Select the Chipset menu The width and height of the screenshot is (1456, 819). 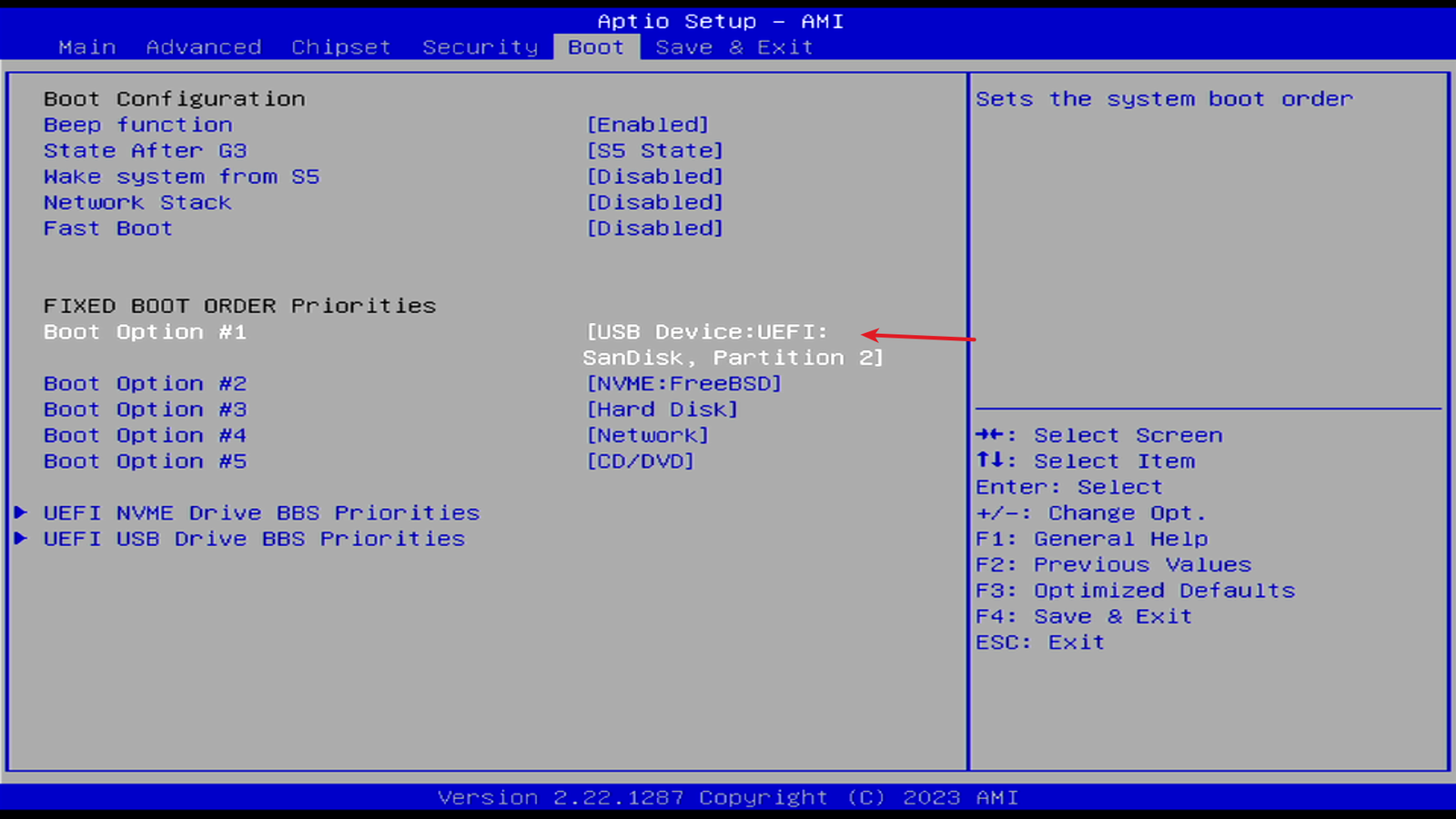pos(340,47)
